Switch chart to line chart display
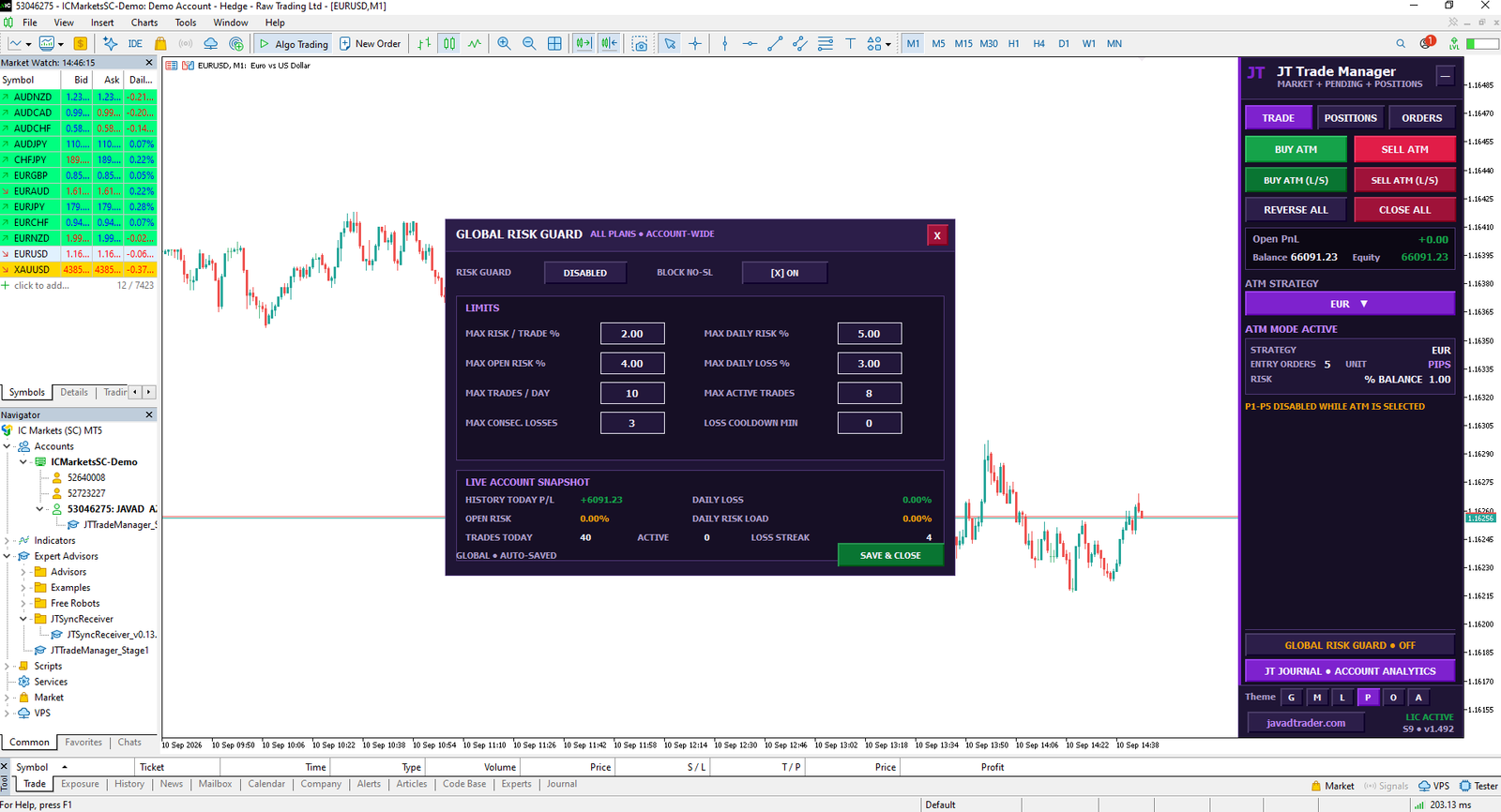1501x812 pixels. pyautogui.click(x=475, y=43)
